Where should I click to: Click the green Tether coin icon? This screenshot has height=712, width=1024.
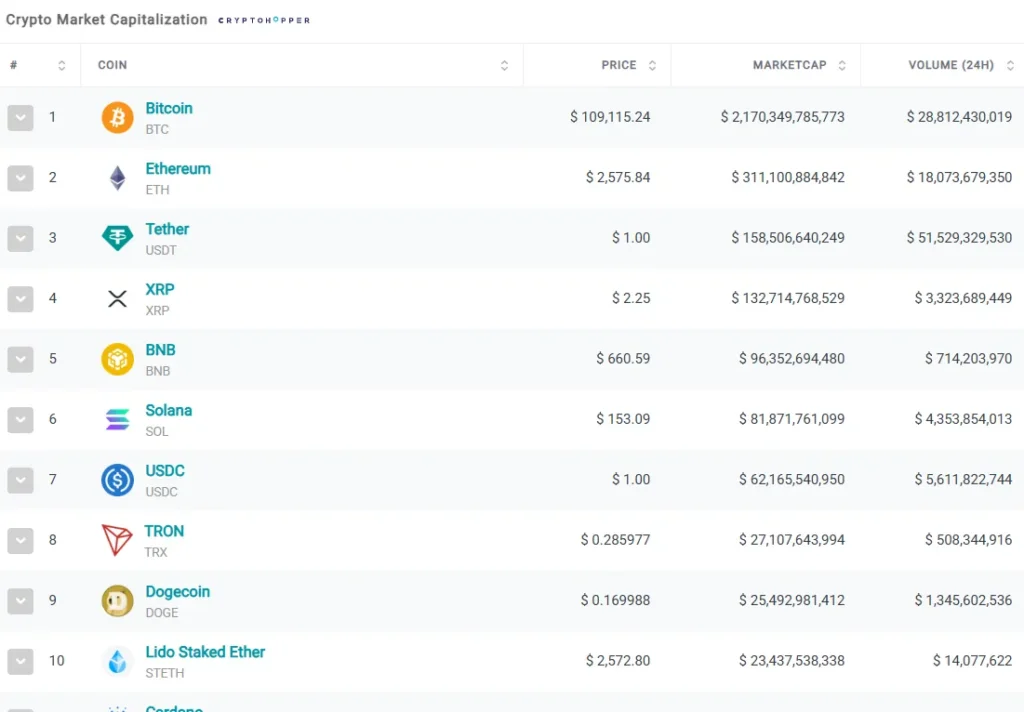click(x=117, y=238)
